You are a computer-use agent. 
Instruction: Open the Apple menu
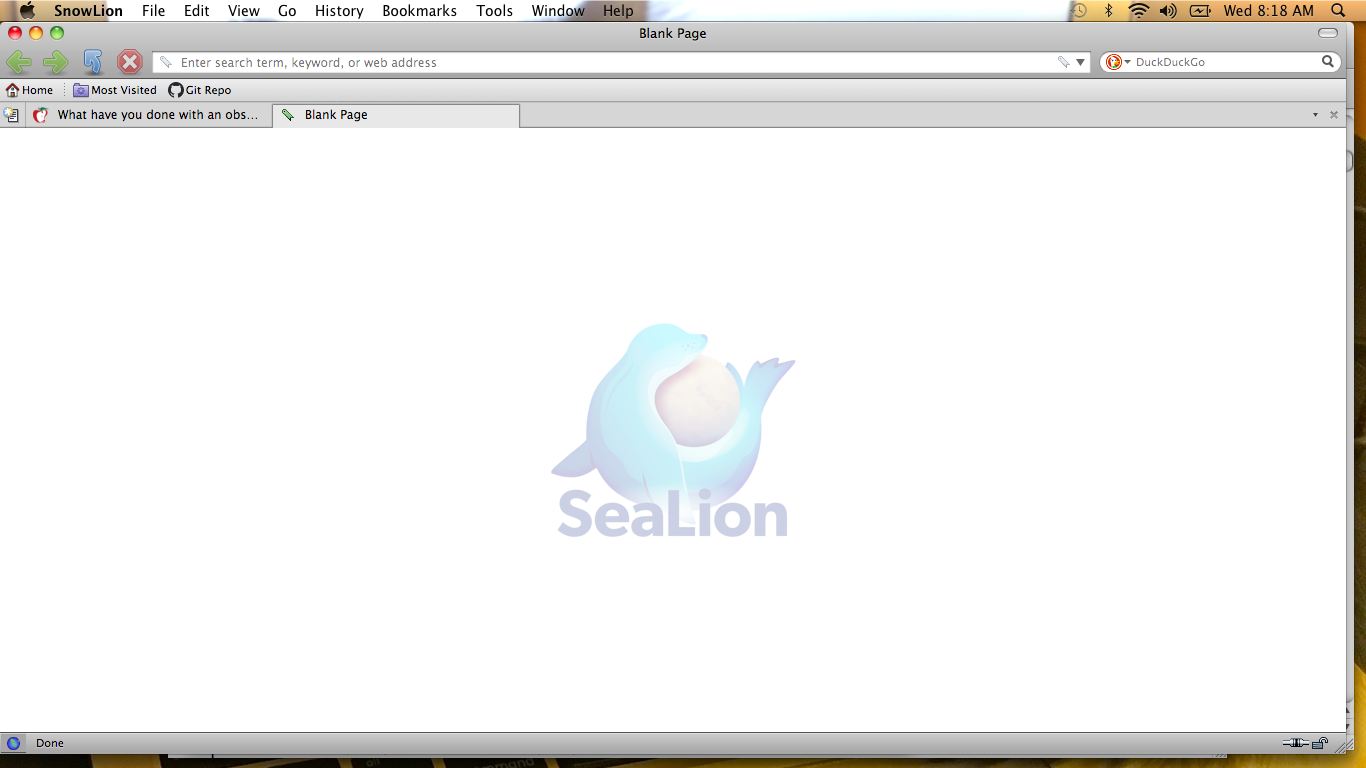click(x=27, y=11)
